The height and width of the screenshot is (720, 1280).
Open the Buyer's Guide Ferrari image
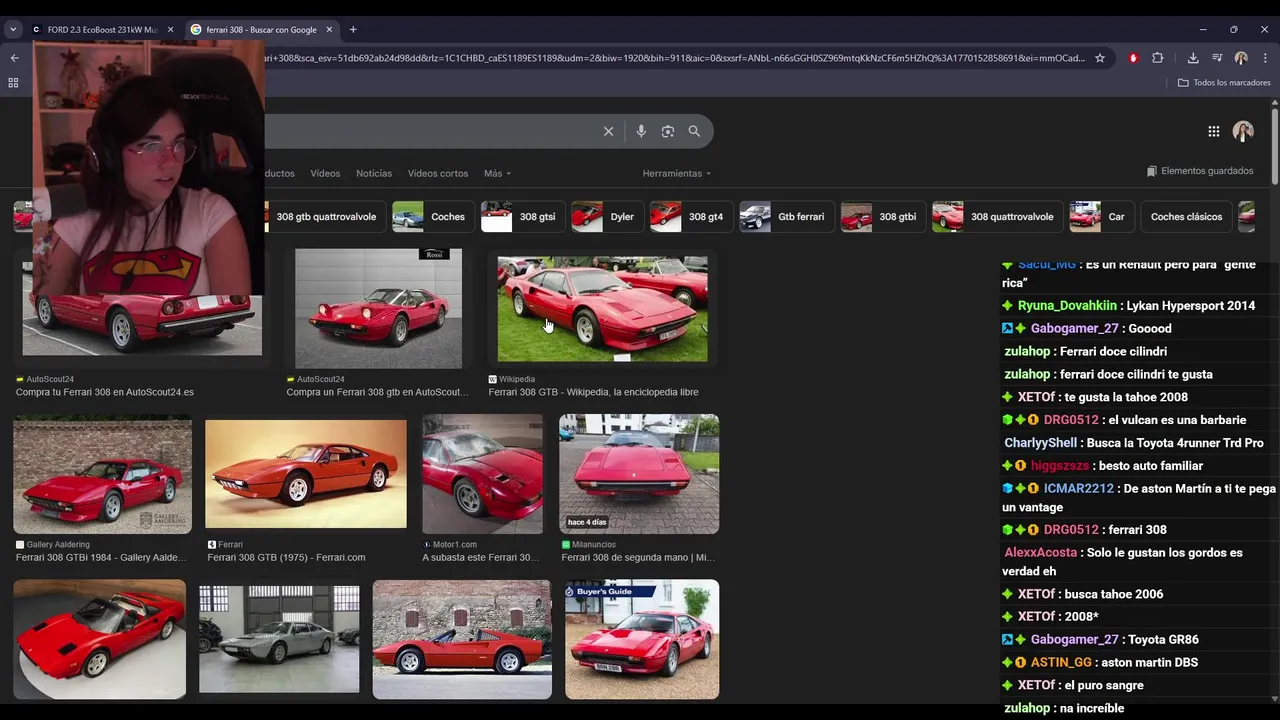click(642, 639)
